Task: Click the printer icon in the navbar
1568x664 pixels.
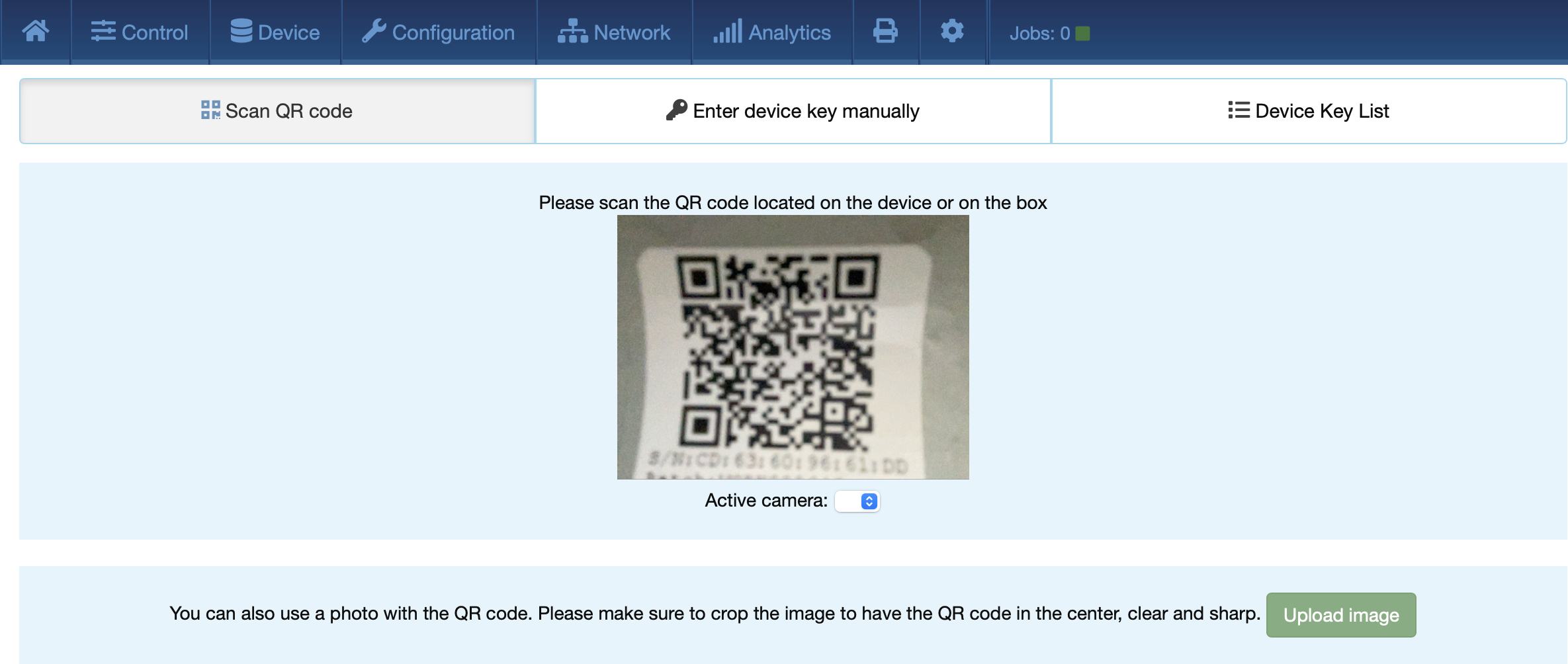Action: click(885, 31)
